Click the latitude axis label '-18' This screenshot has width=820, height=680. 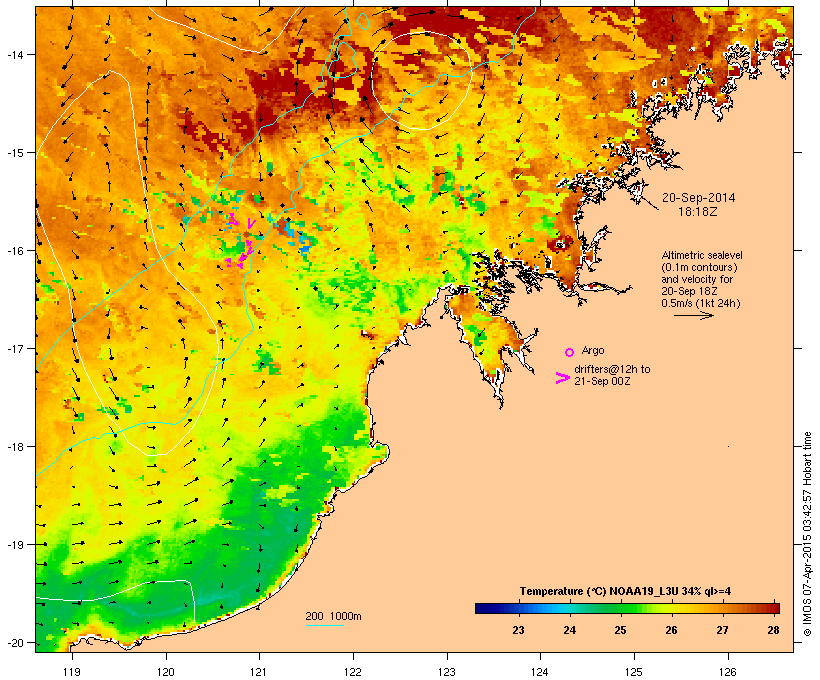pyautogui.click(x=15, y=447)
